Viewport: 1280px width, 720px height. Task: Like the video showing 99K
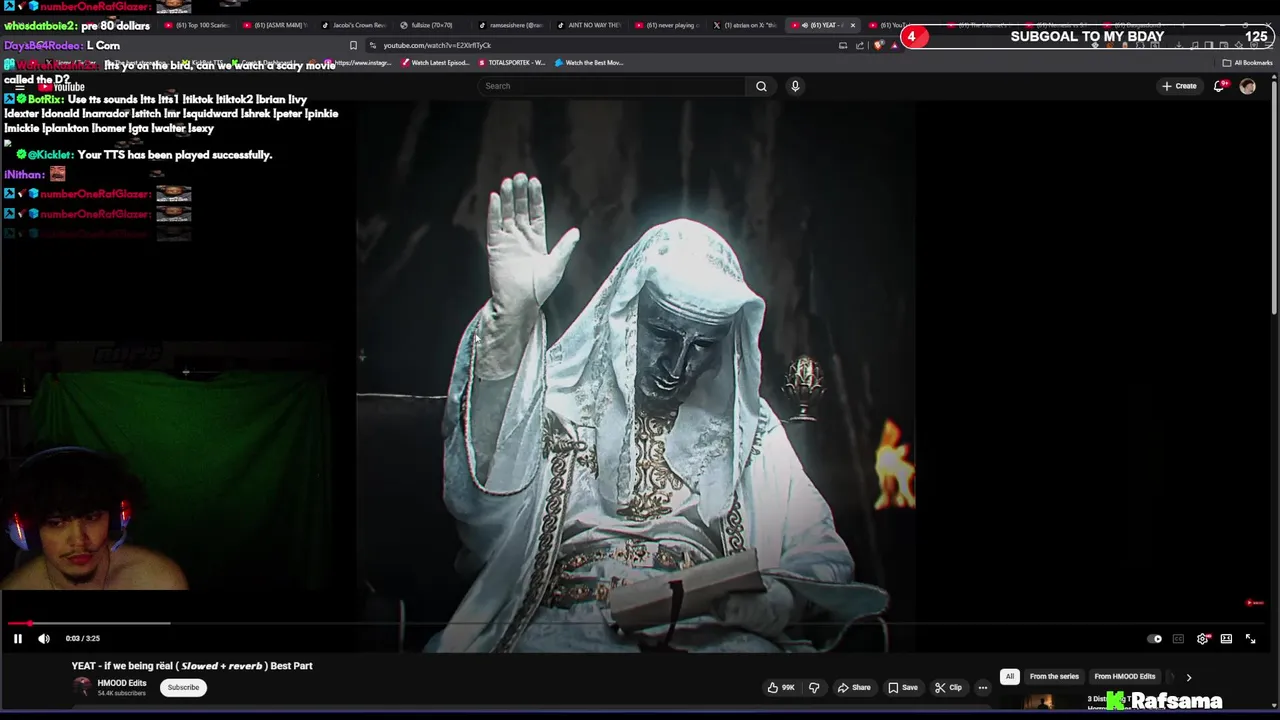781,688
